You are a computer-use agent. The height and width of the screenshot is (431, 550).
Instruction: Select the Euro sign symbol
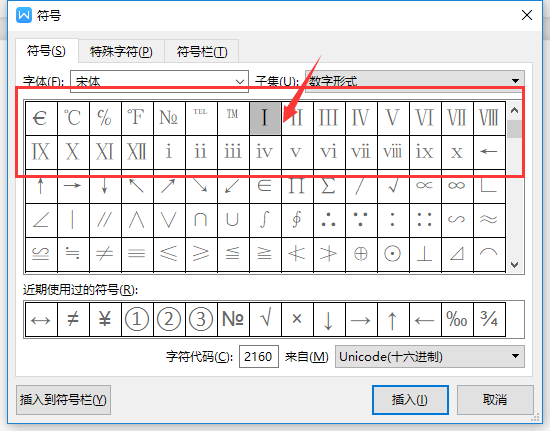tap(41, 118)
